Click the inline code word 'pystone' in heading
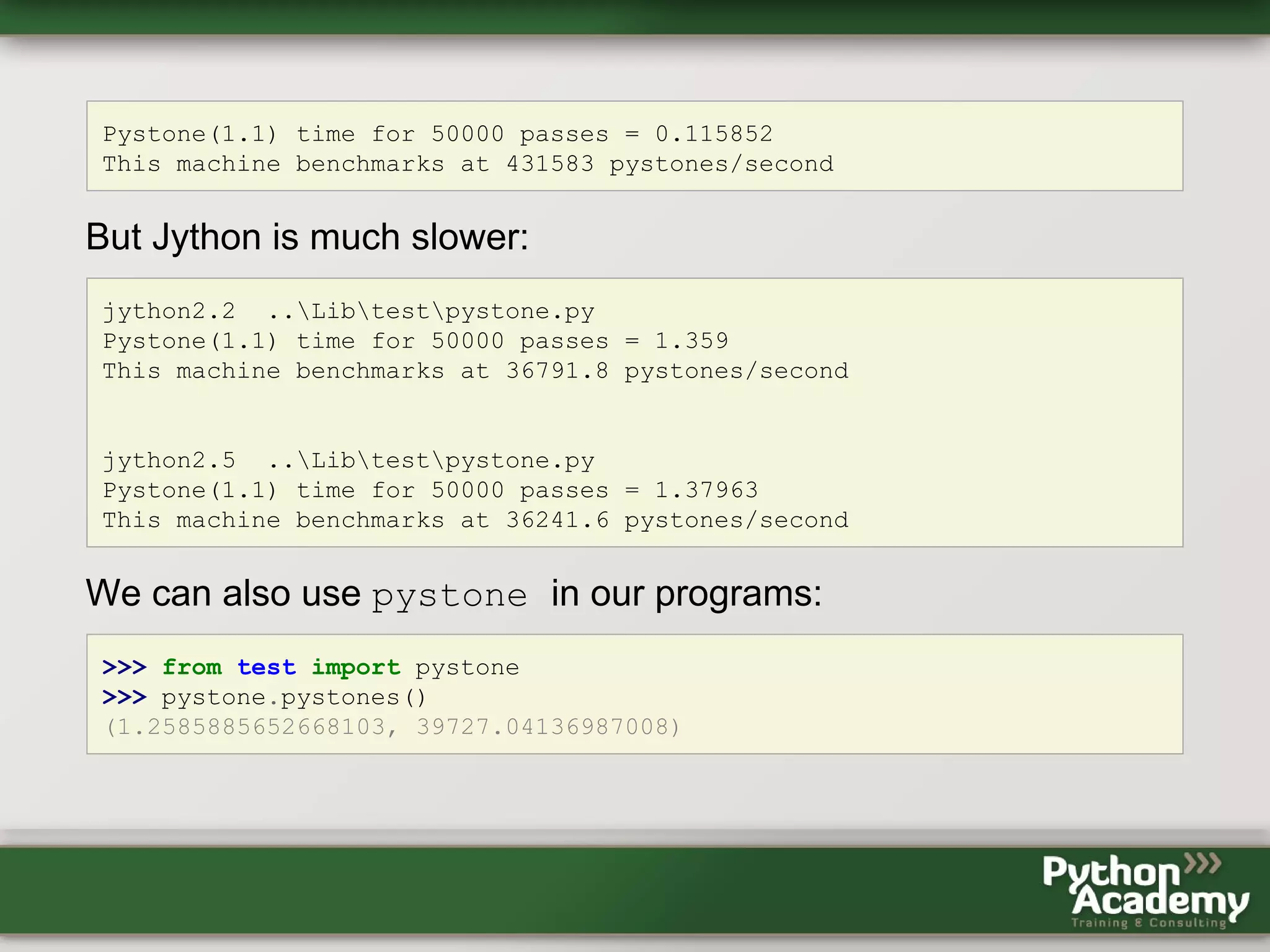 [450, 596]
